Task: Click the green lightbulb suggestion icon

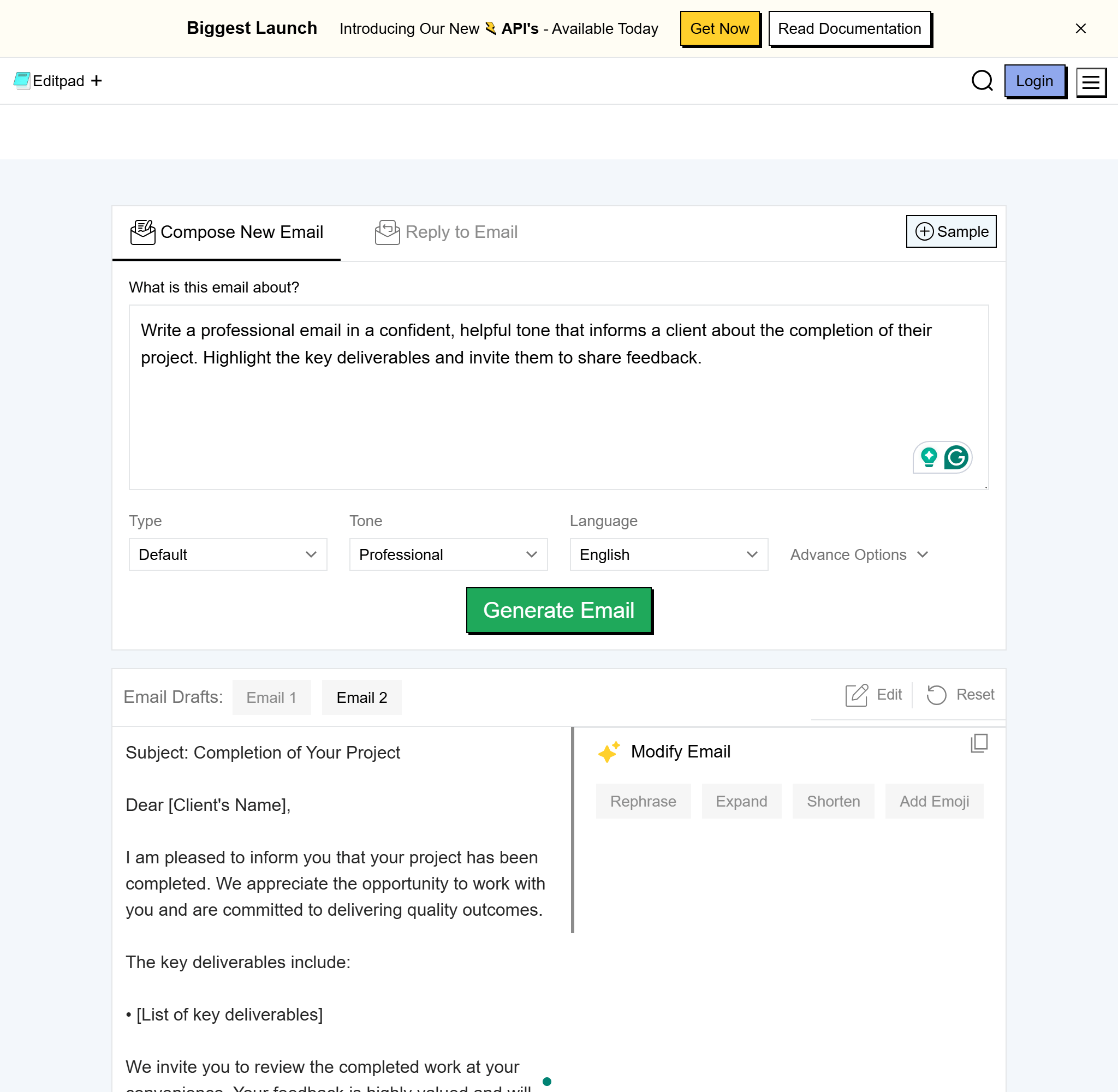Action: [929, 458]
